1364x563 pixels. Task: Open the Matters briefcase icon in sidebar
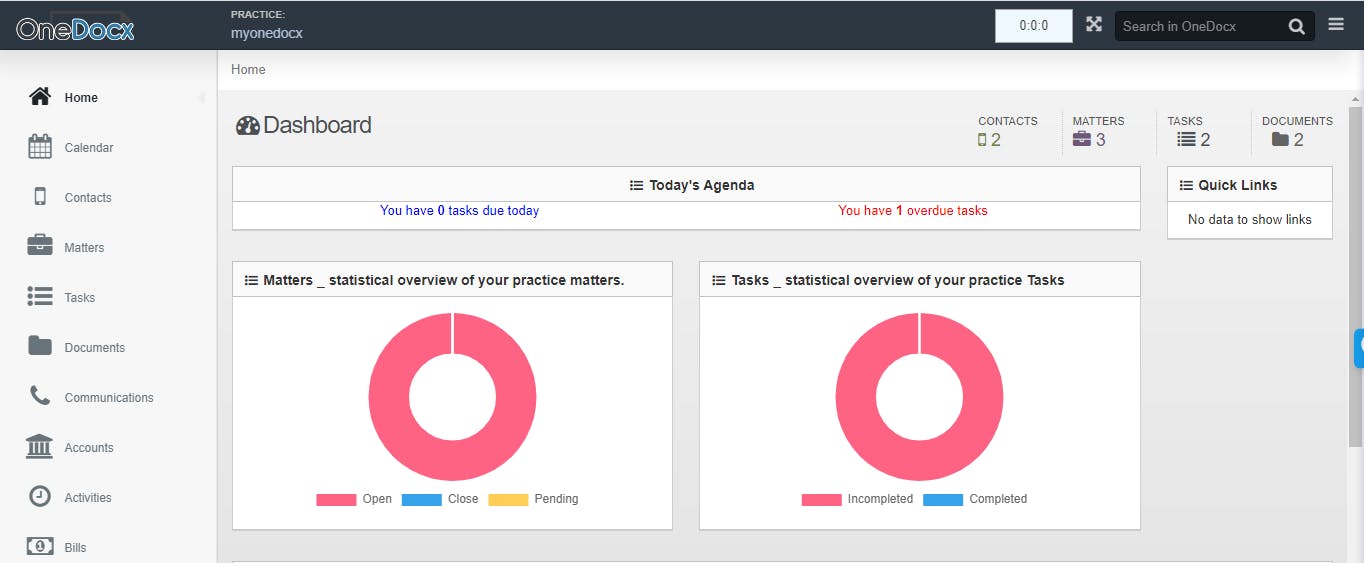click(40, 246)
